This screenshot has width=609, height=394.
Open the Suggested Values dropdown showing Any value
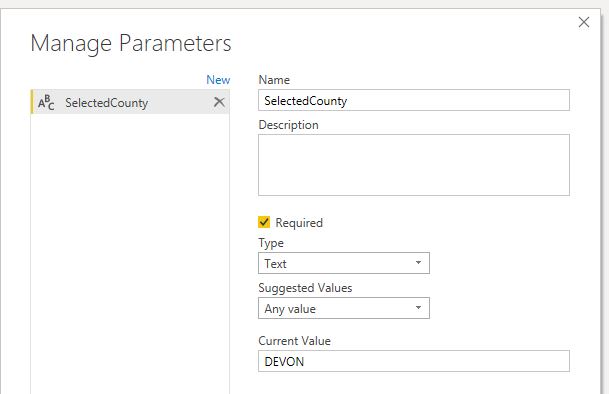[x=344, y=308]
